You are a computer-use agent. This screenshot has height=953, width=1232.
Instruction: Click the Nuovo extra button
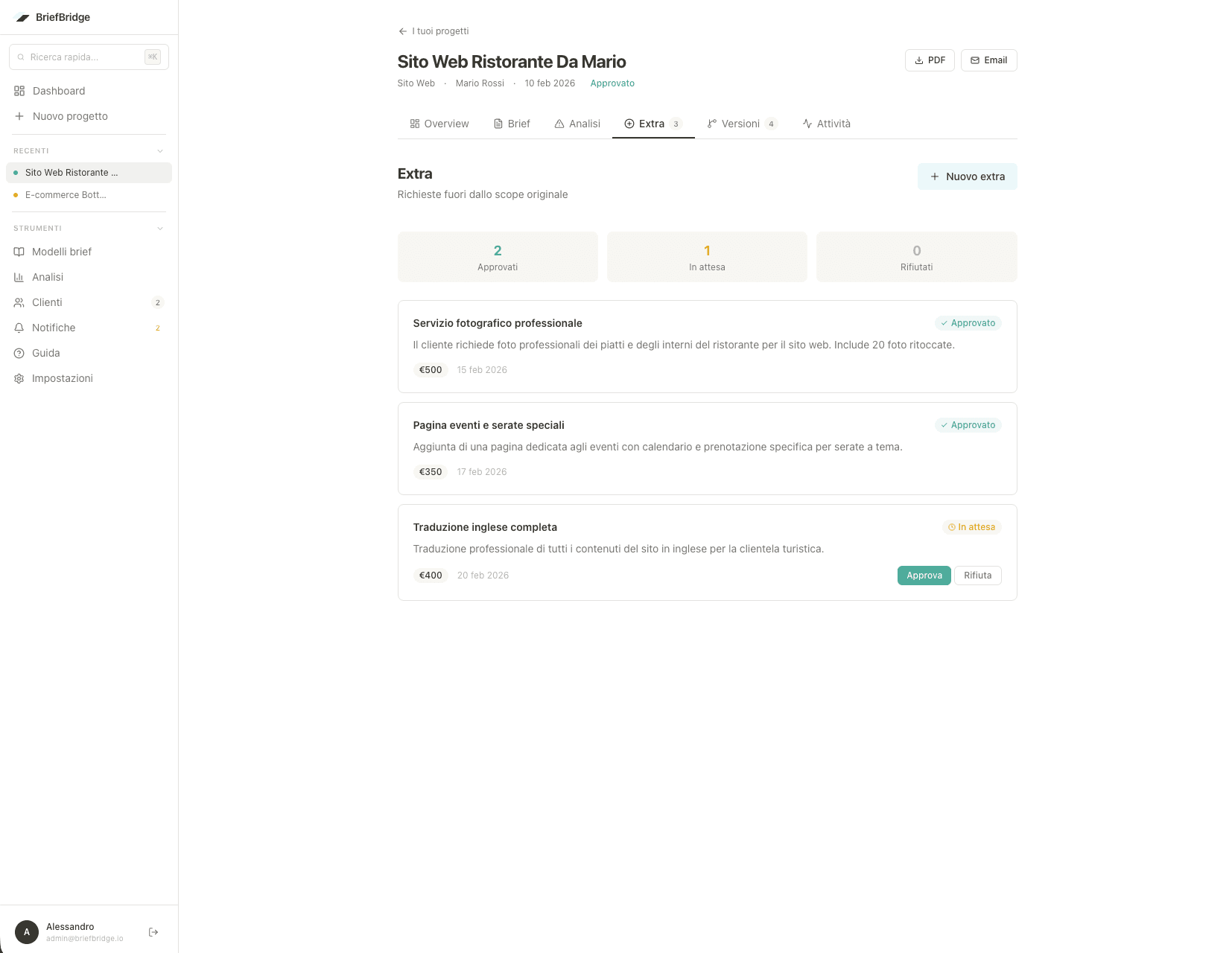pos(967,176)
